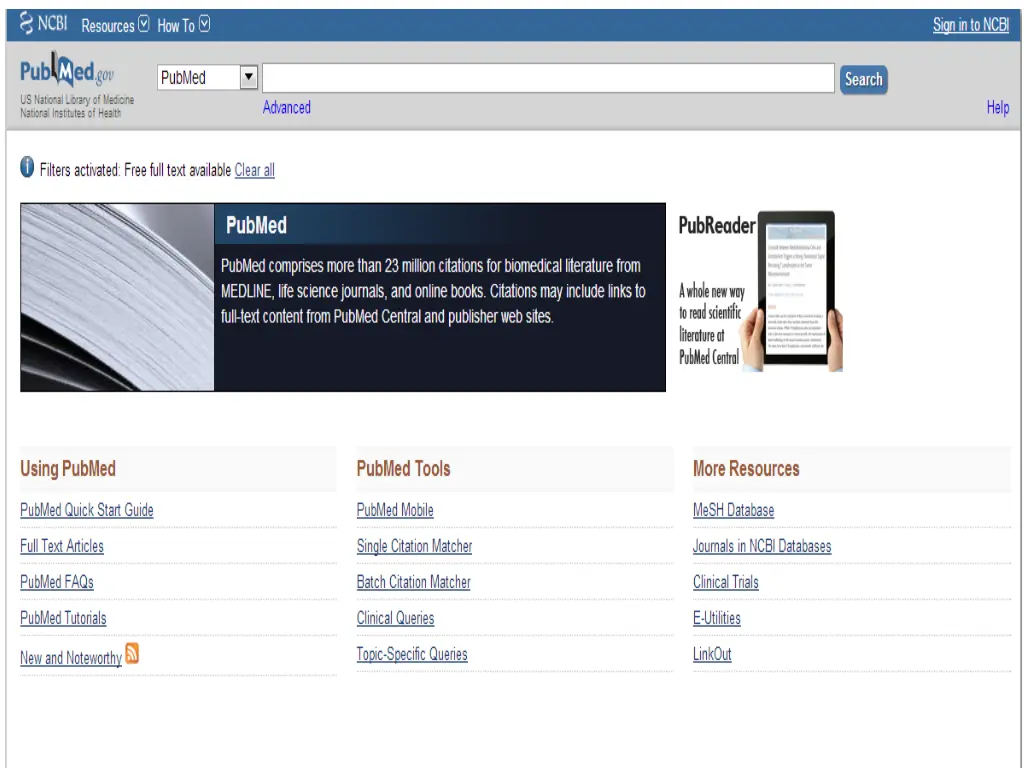Open the Help link
Image resolution: width=1024 pixels, height=768 pixels.
pos(998,108)
